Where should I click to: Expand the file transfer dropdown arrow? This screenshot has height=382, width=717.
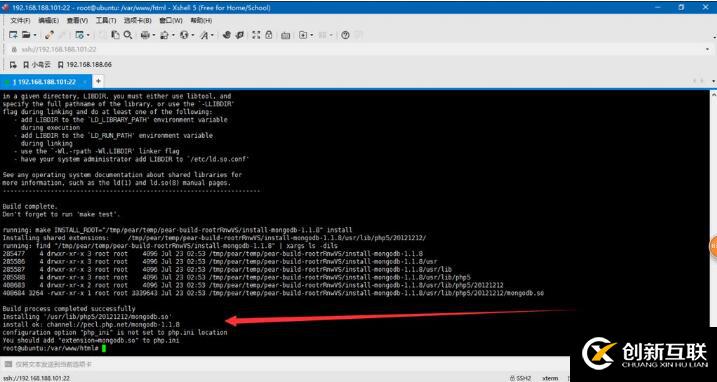pyautogui.click(x=173, y=35)
